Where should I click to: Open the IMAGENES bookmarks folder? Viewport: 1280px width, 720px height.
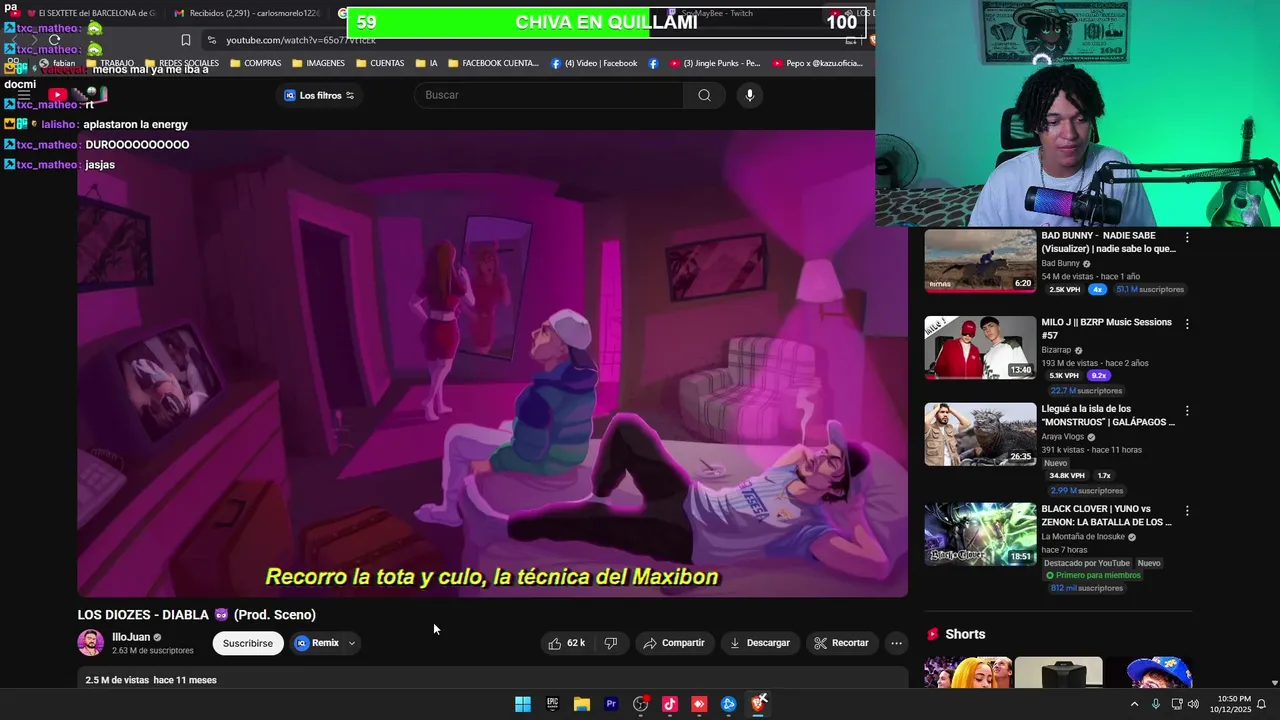(318, 63)
